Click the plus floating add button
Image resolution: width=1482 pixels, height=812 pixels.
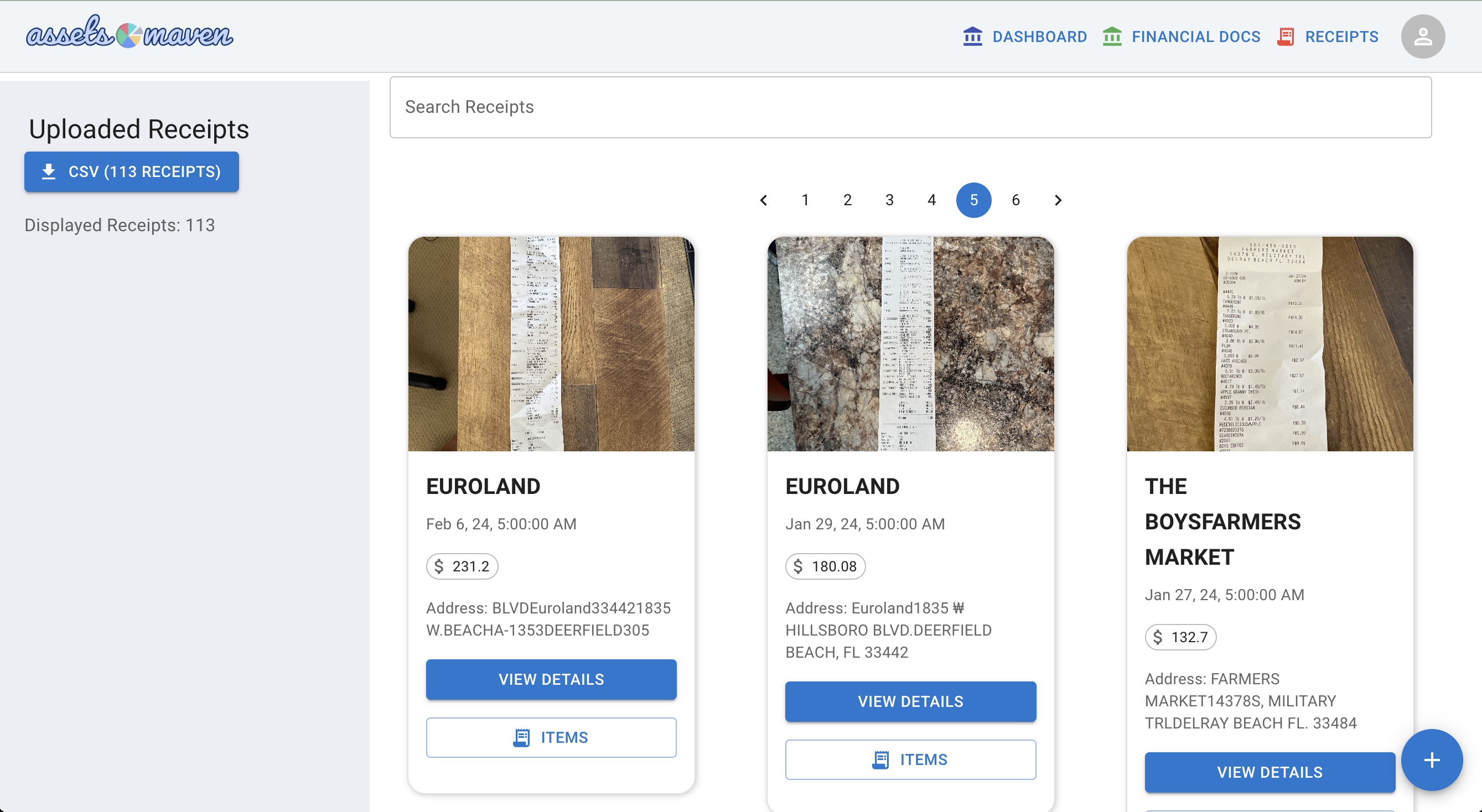[x=1432, y=759]
